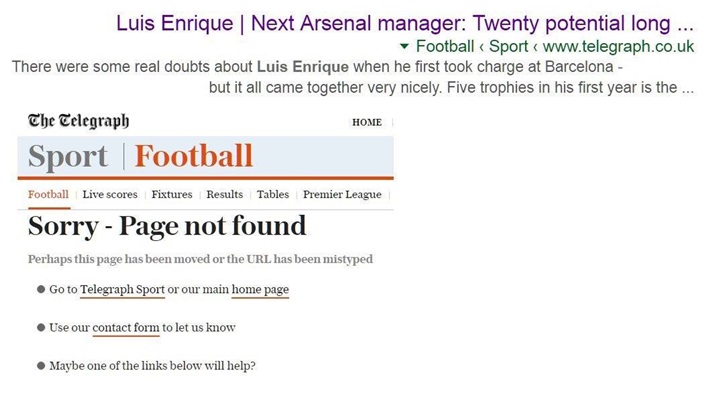Image resolution: width=720 pixels, height=393 pixels.
Task: Click The Telegraph masthead logo
Action: 79,121
